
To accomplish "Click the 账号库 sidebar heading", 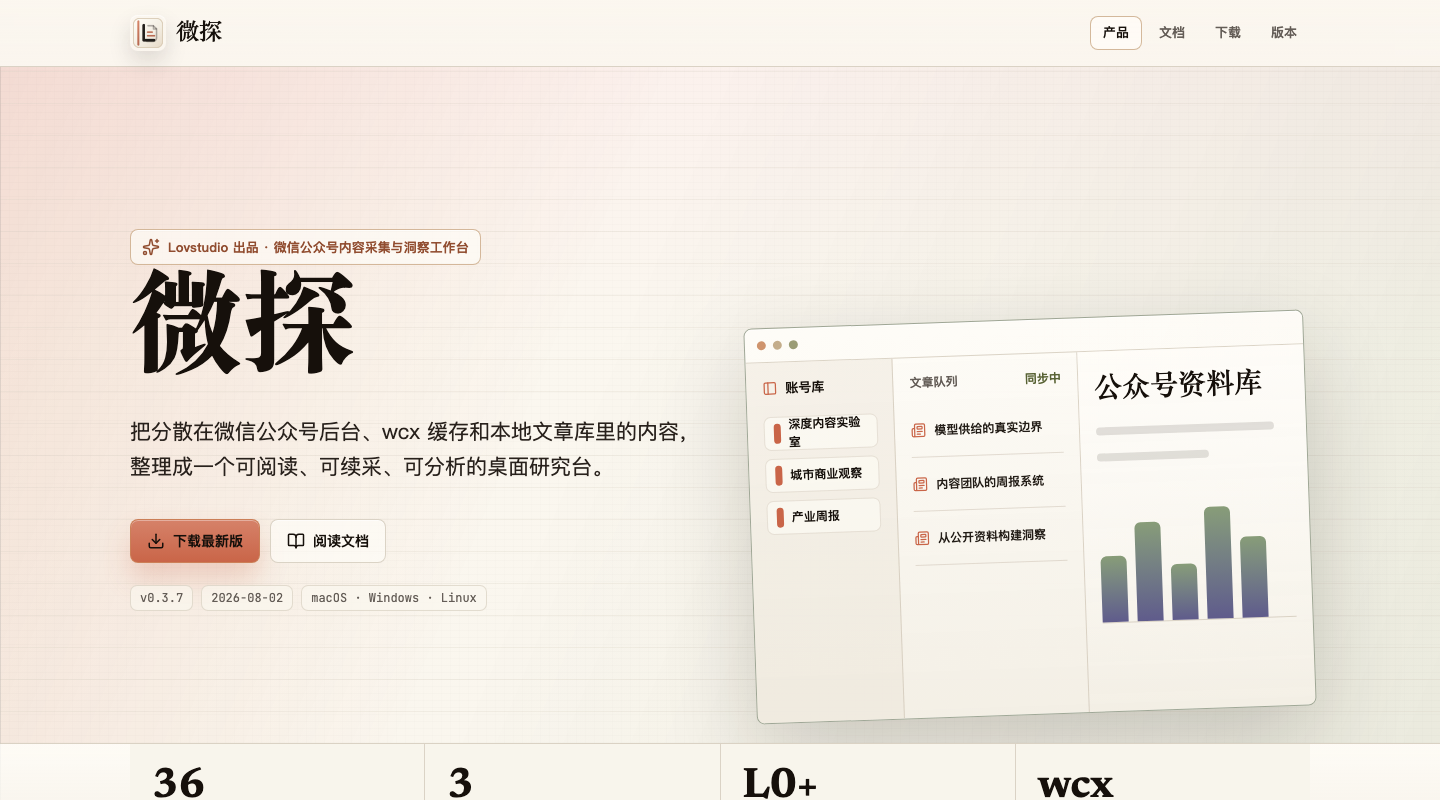I will click(x=805, y=387).
